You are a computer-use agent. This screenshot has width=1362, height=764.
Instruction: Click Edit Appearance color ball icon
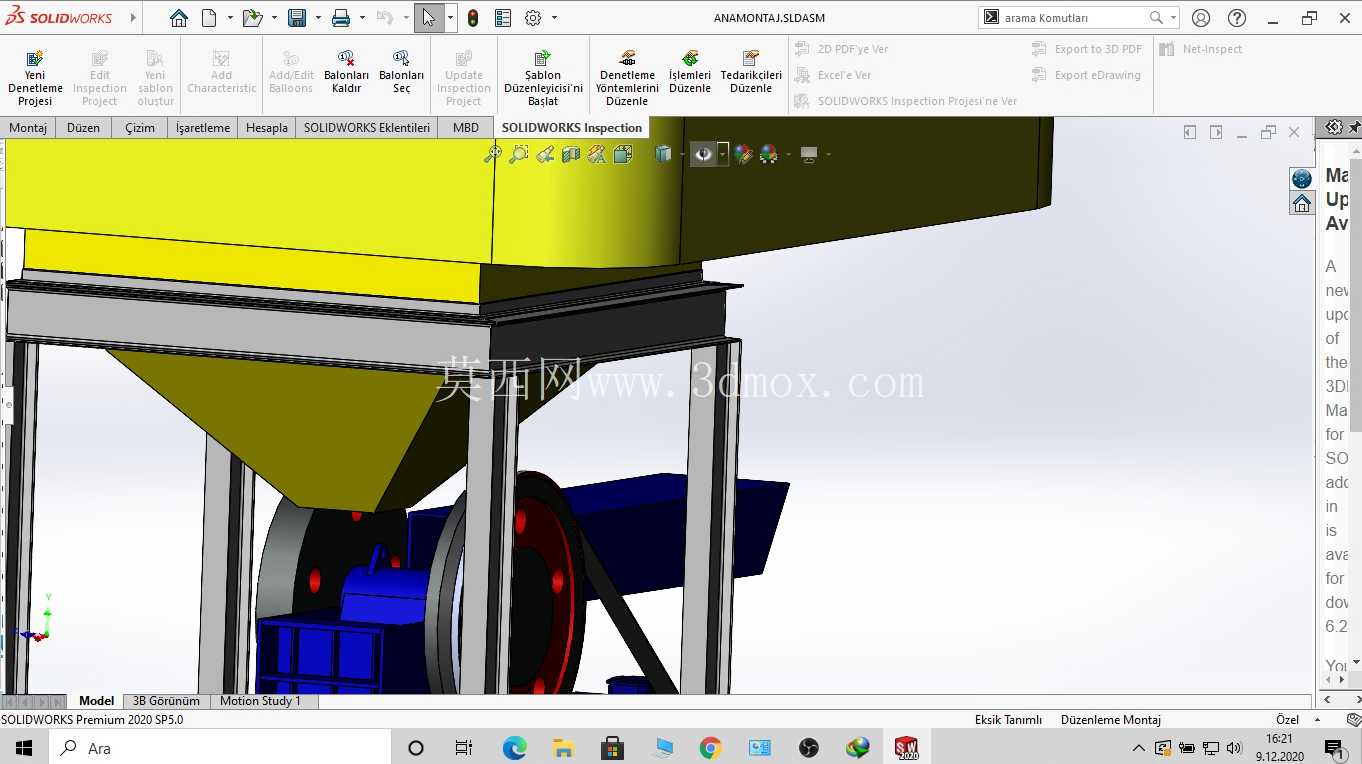click(743, 154)
